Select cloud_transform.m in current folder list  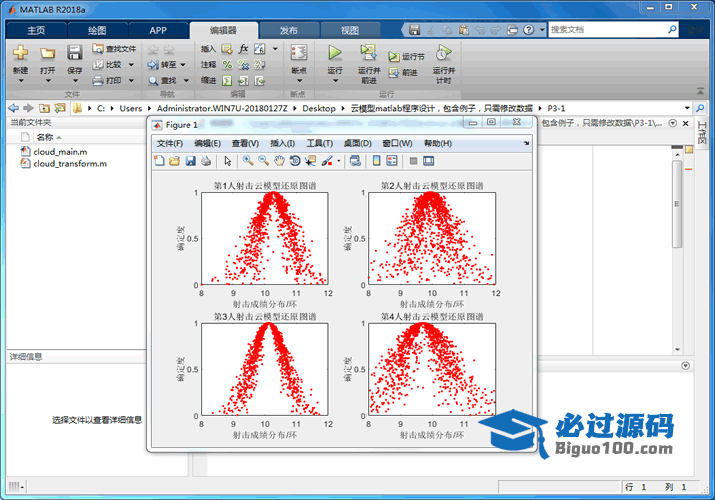(70, 164)
